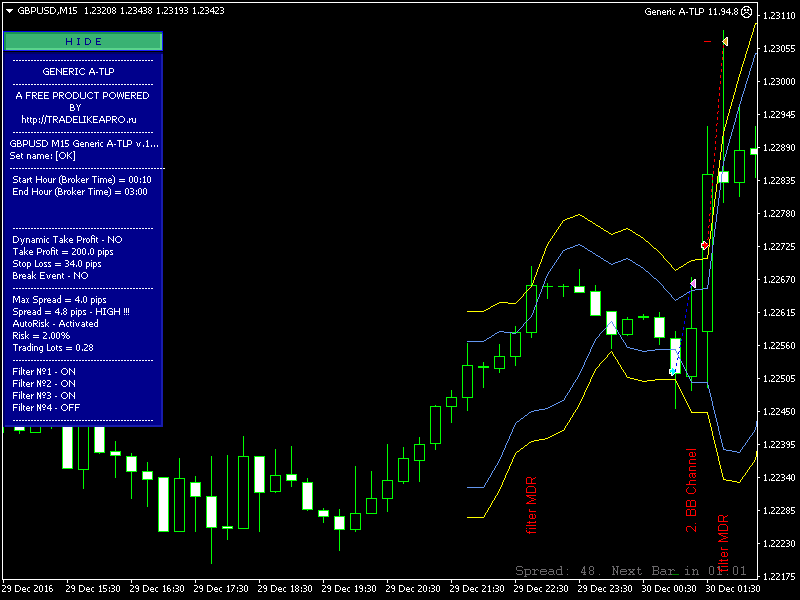Click the 1.22505 price on the scale
800x600 pixels.
(x=779, y=378)
